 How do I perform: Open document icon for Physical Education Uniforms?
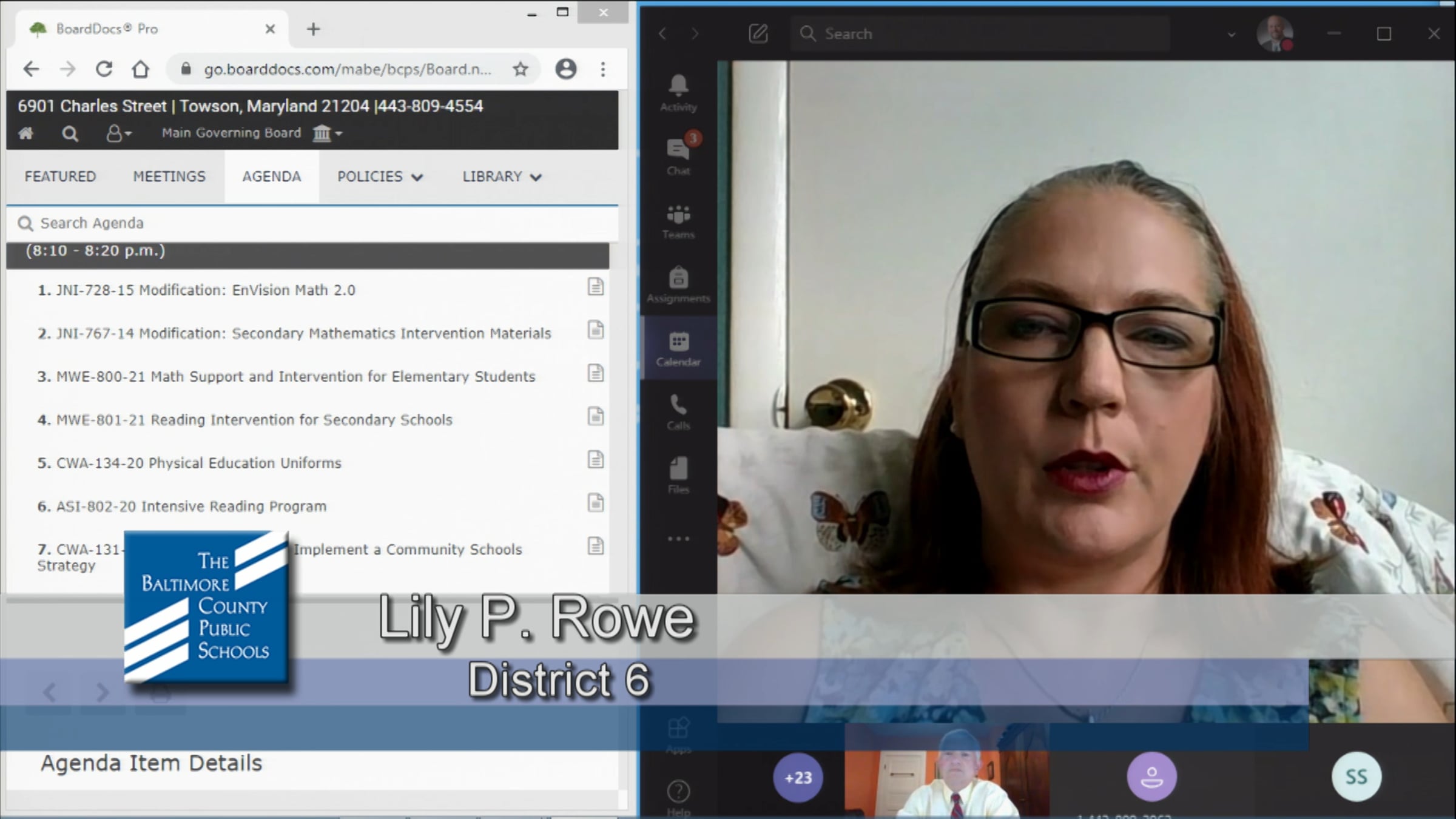[596, 459]
